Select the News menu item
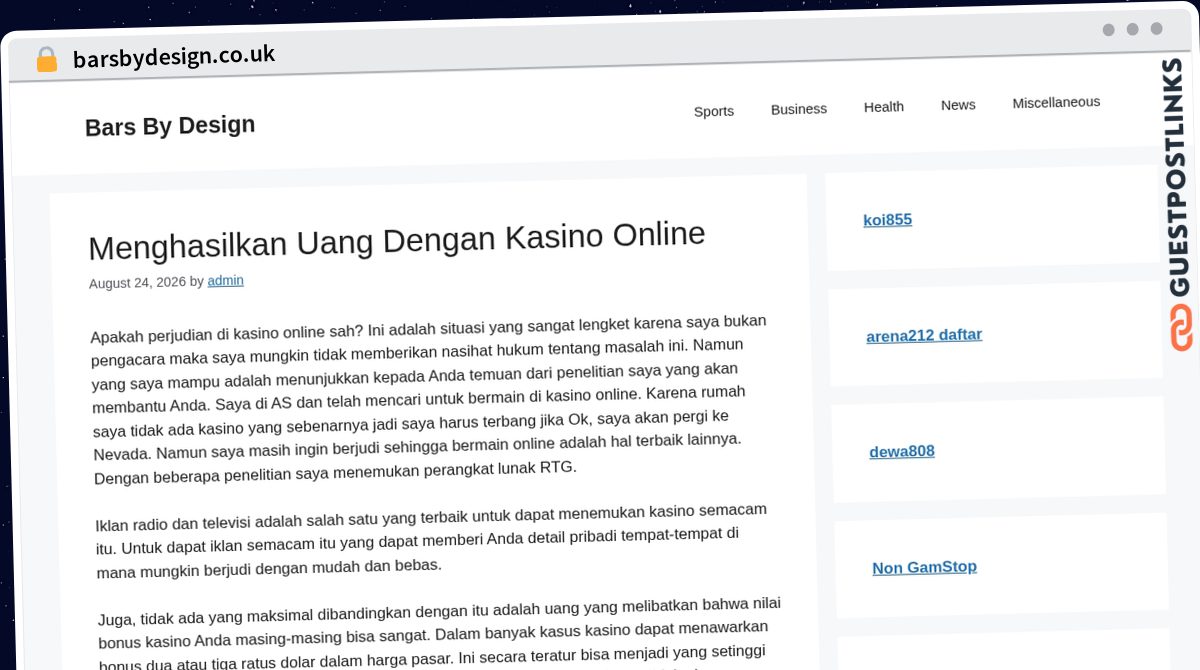 pyautogui.click(x=958, y=104)
